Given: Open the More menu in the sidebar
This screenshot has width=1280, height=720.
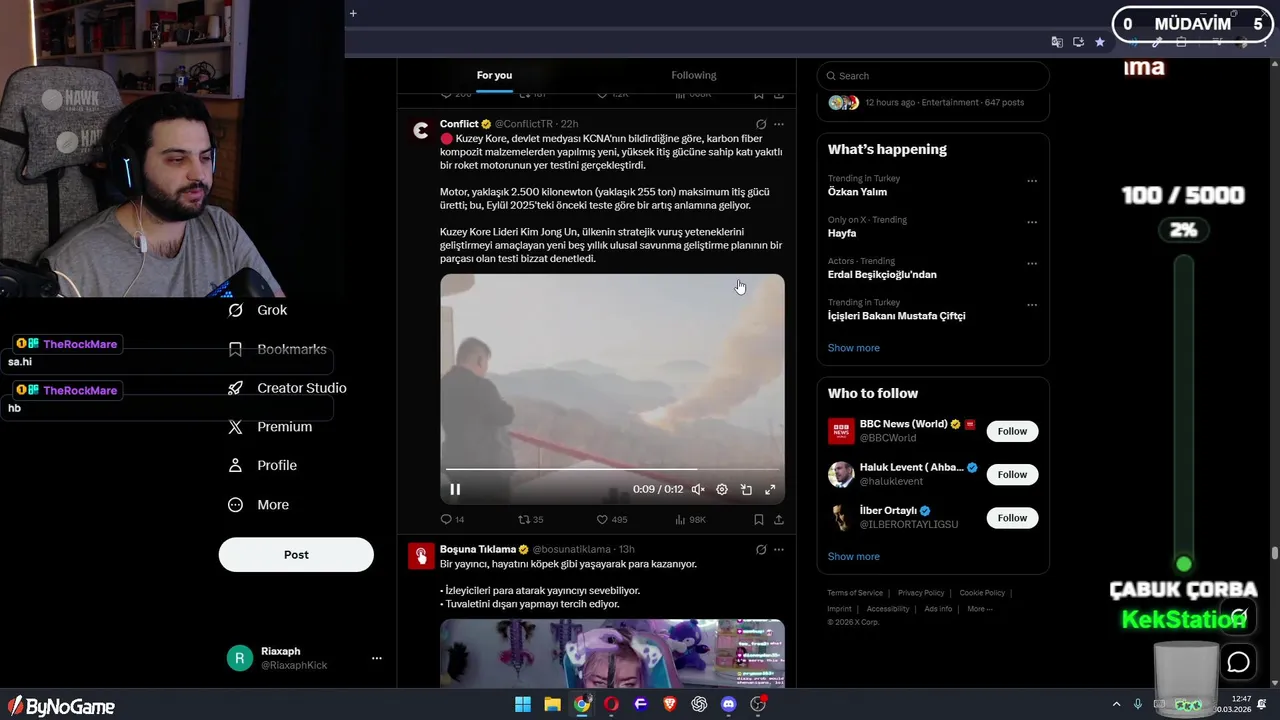Looking at the screenshot, I should [258, 505].
